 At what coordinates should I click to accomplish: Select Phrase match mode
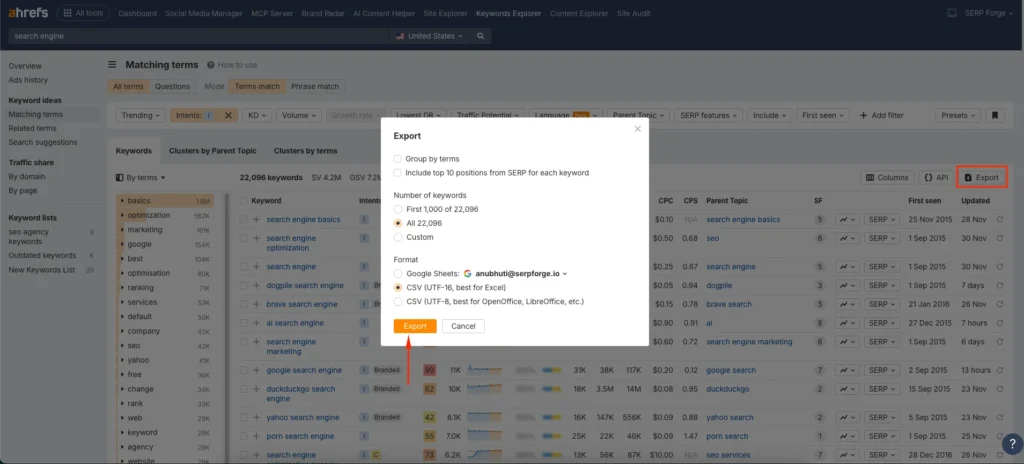[x=315, y=86]
